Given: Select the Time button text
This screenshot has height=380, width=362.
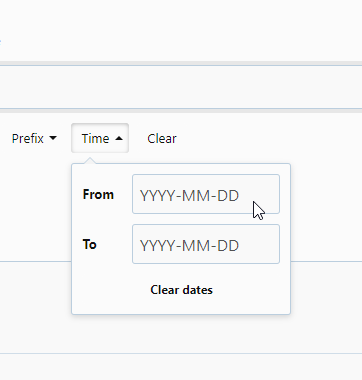Looking at the screenshot, I should click(95, 138).
